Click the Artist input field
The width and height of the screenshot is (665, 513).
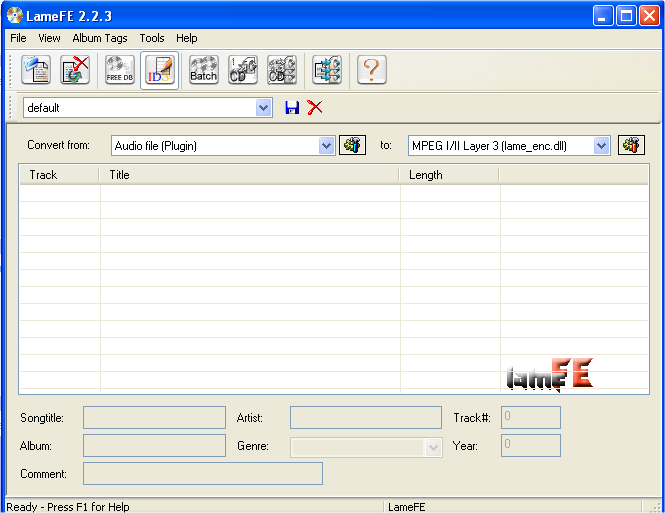coord(366,418)
